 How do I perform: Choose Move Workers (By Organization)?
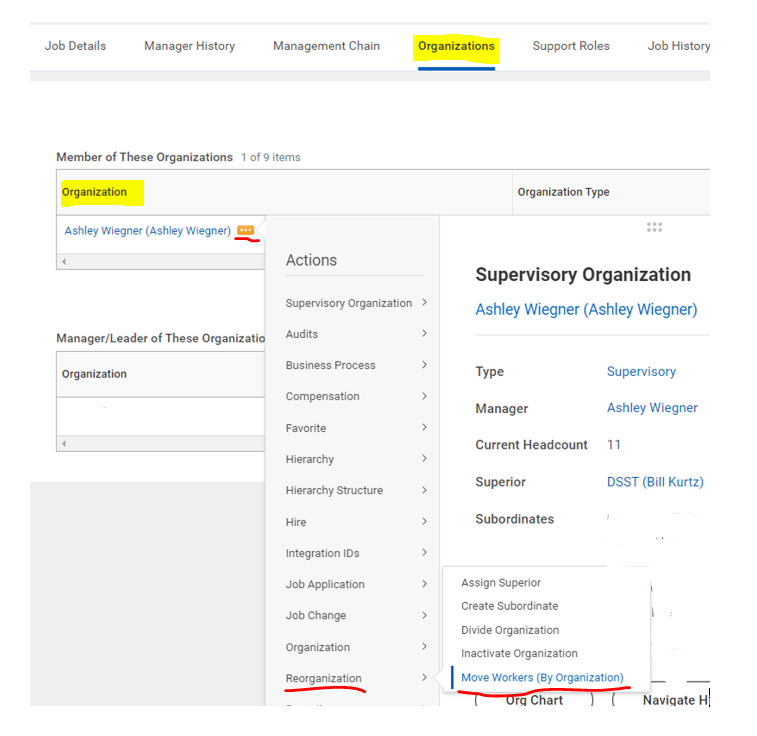(x=542, y=678)
